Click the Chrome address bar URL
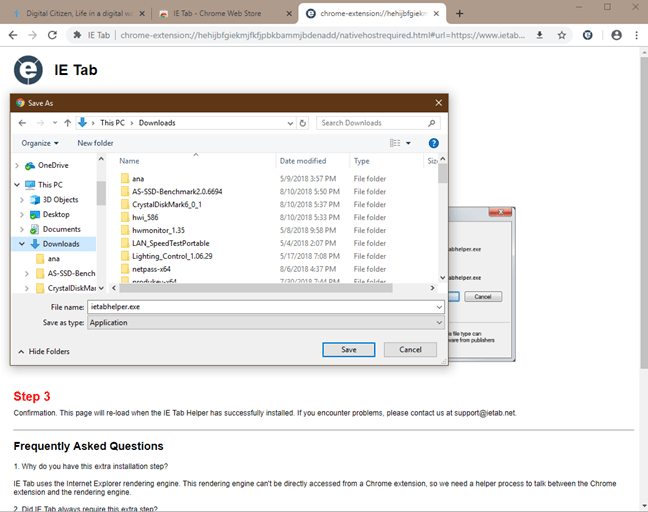The height and width of the screenshot is (512, 648). (x=322, y=35)
